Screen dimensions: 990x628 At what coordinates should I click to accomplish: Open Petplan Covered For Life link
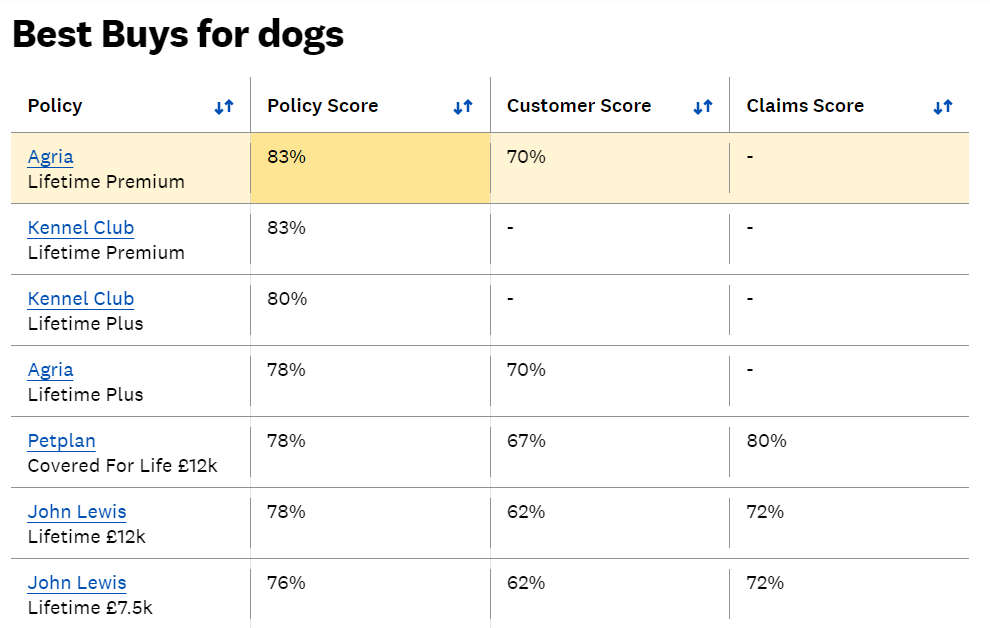coord(62,441)
